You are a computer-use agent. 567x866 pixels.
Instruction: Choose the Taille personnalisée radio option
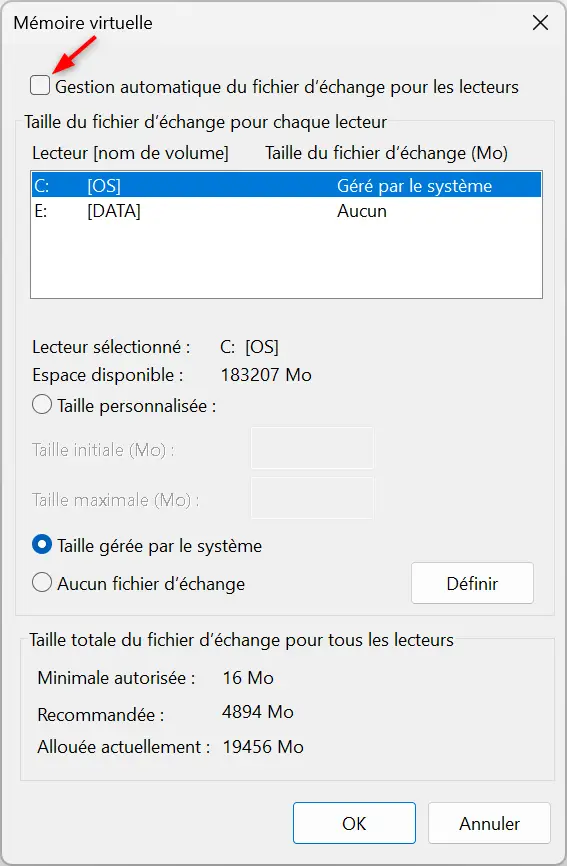(x=42, y=405)
